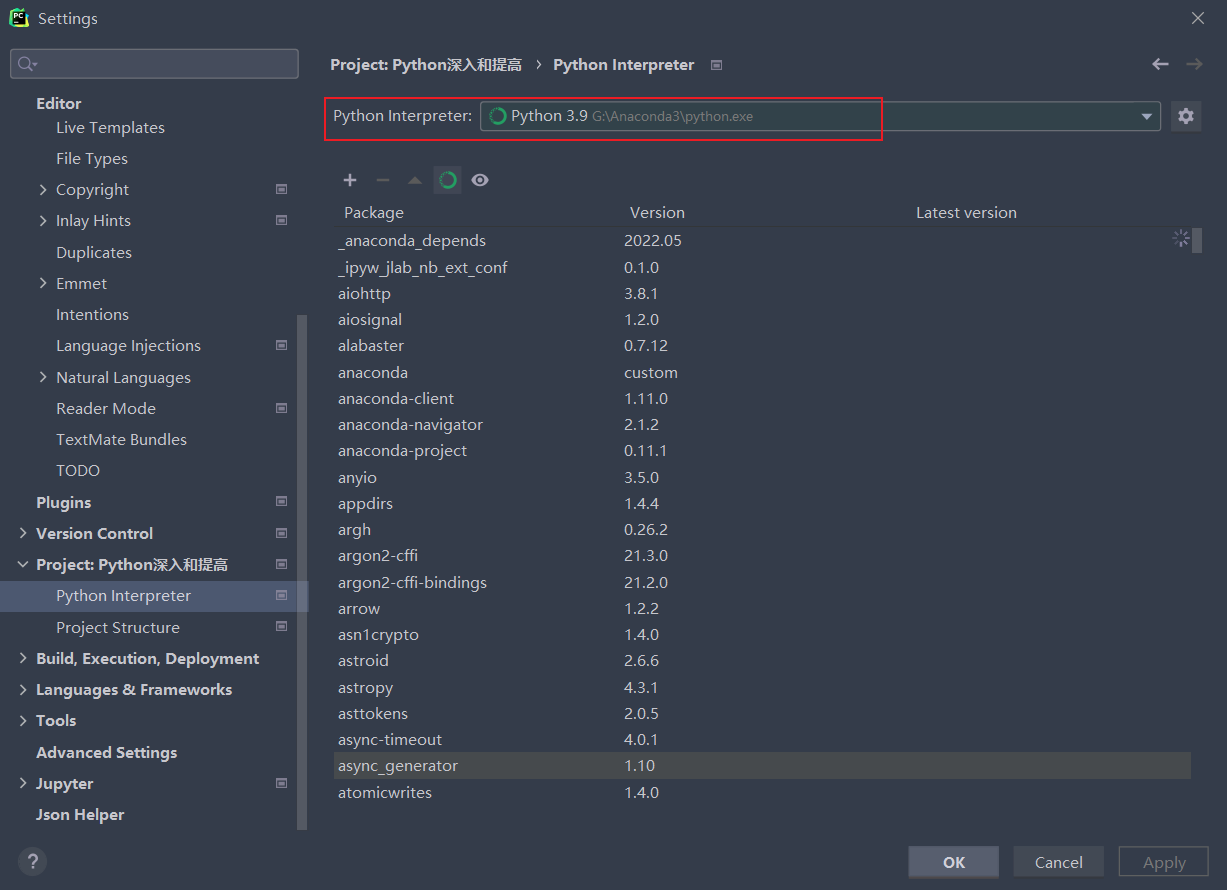Close the Settings dialog
The height and width of the screenshot is (890, 1227).
[x=1197, y=18]
